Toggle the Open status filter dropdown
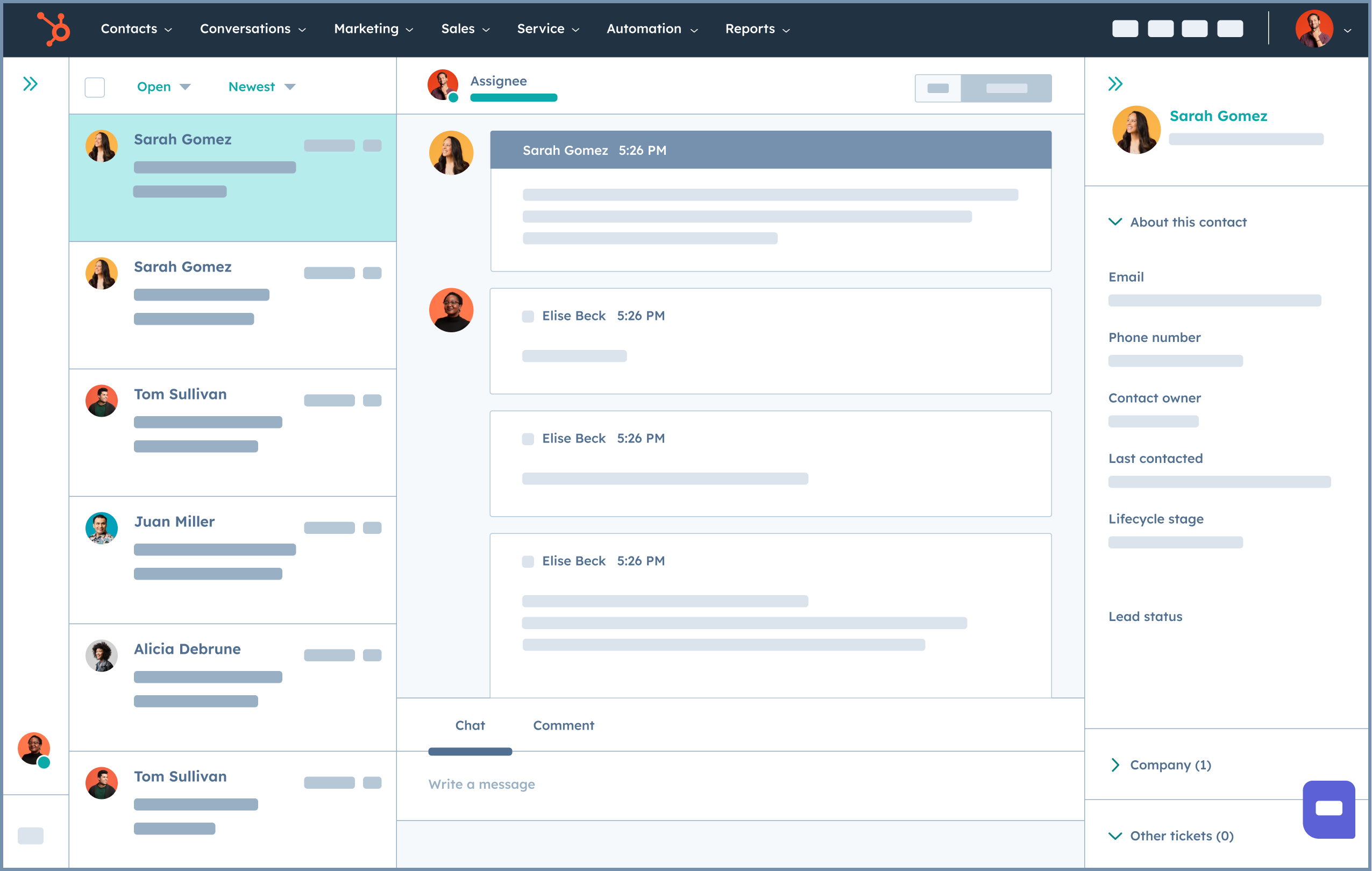 point(161,86)
